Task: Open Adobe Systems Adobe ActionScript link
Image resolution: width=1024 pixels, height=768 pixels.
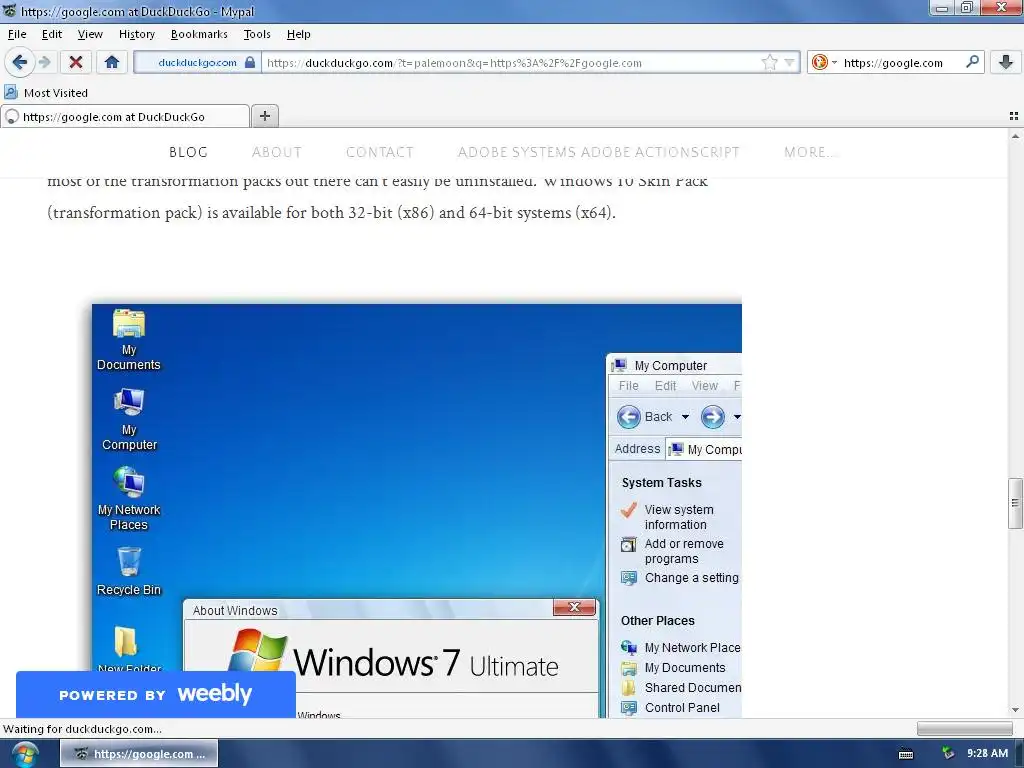Action: (598, 152)
